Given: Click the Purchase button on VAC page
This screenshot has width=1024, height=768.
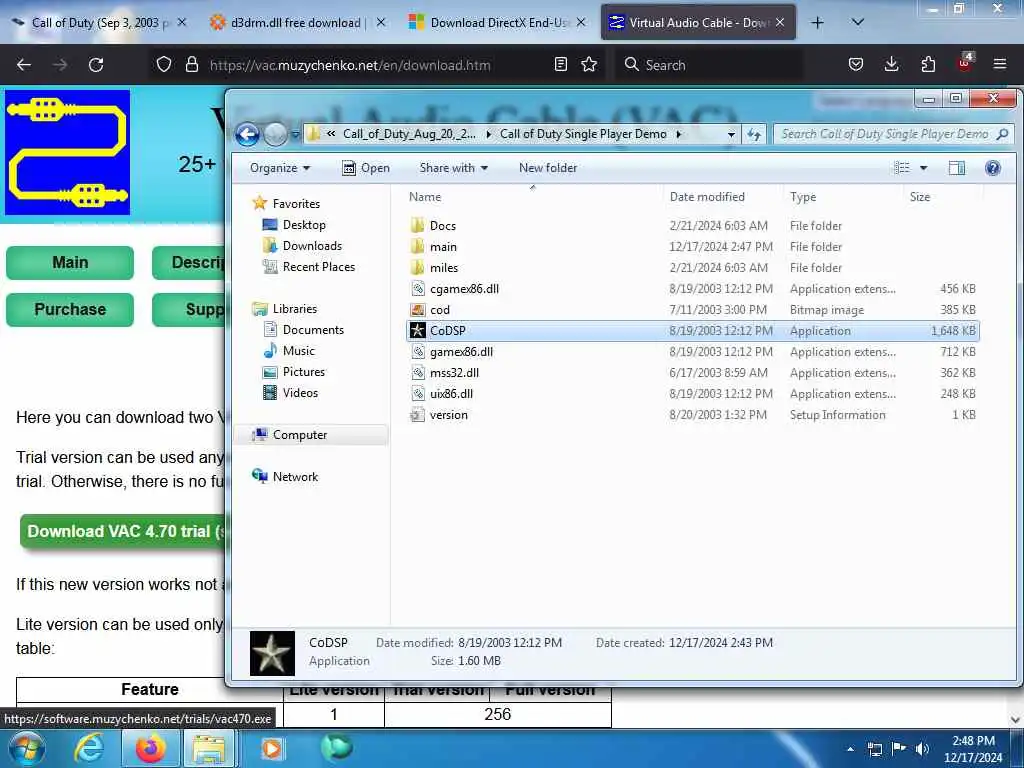Looking at the screenshot, I should coord(70,309).
